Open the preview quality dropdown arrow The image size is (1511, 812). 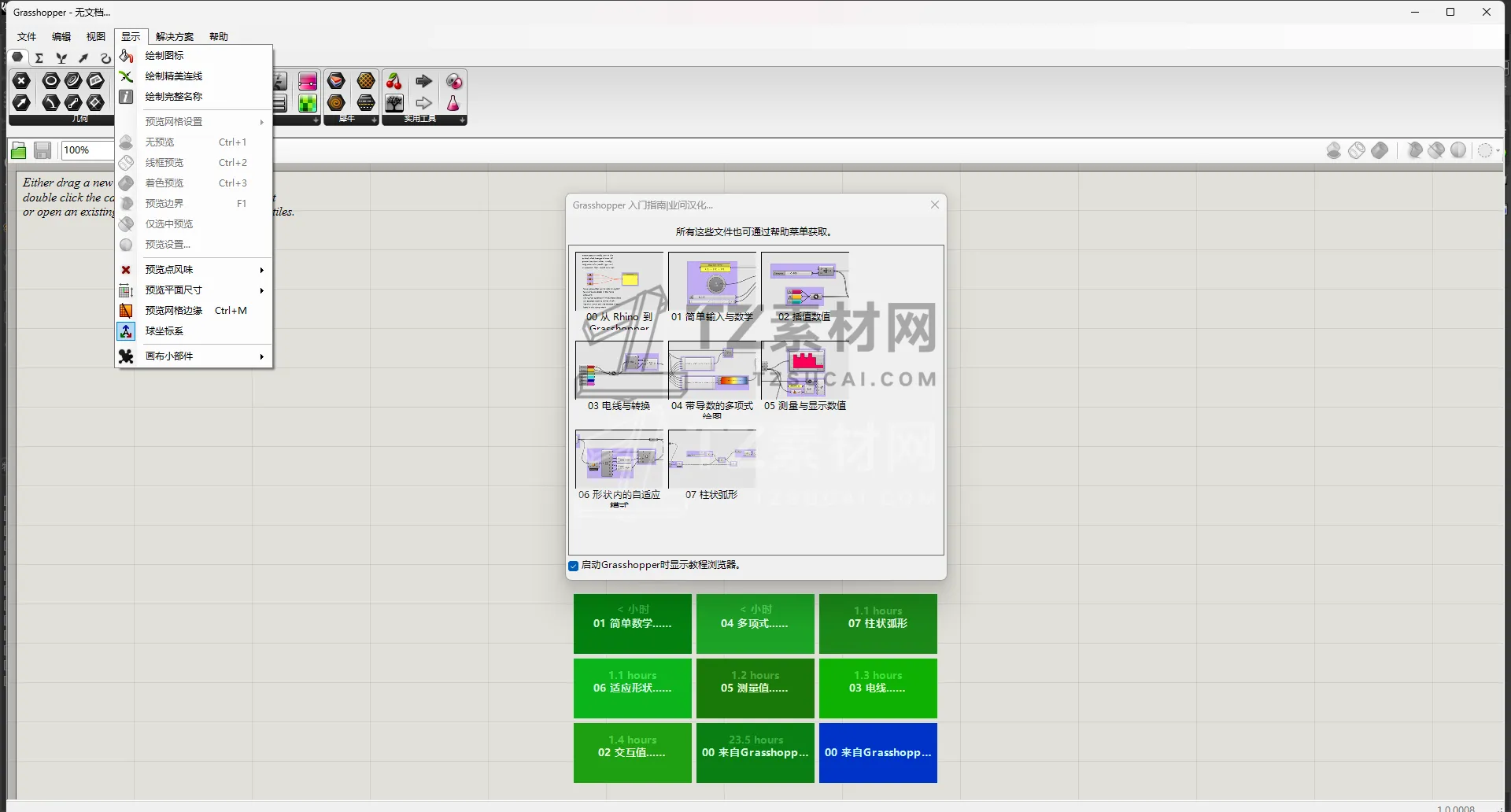point(1498,150)
